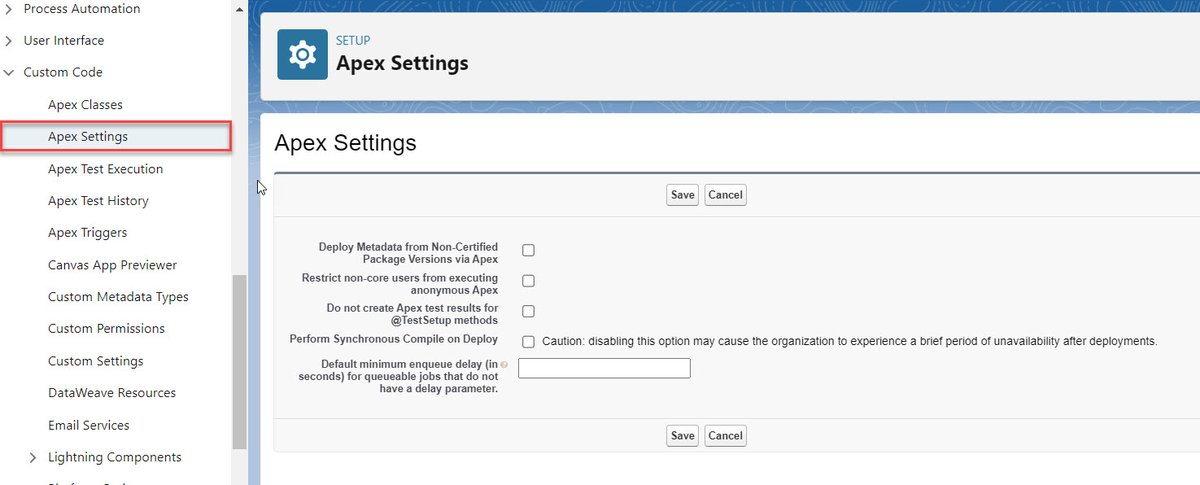Viewport: 1200px width, 485px height.
Task: Toggle Do not create Apex test results checkbox
Action: coord(528,311)
